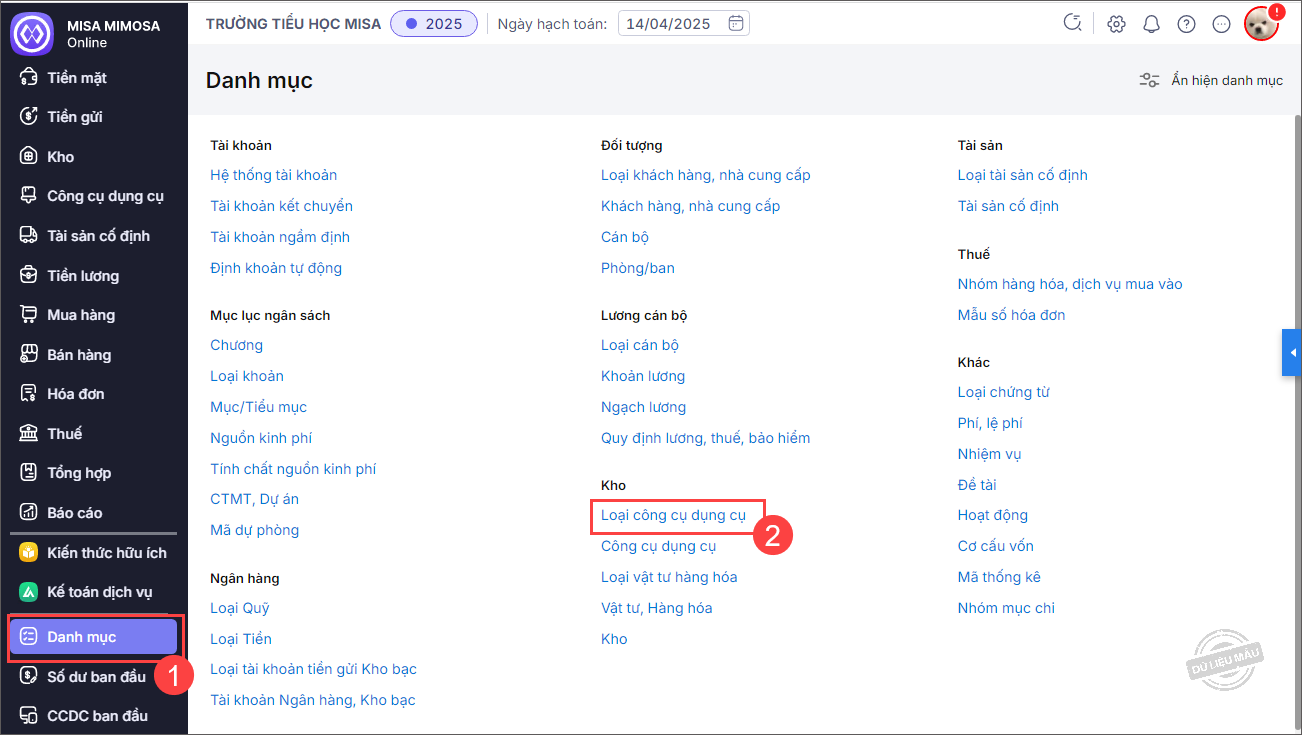Open Loại khách hàng, nhà cung cấp link
This screenshot has height=735, width=1302.
click(706, 175)
